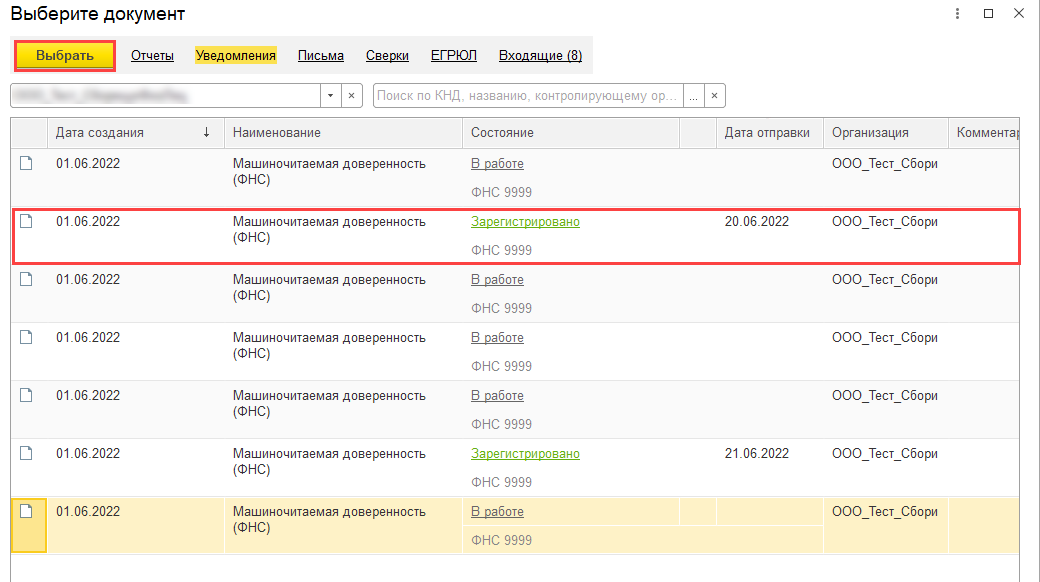Screen dimensions: 1040x582
Task: Click document icon of row sent 20.06.2022
Action: [27, 221]
